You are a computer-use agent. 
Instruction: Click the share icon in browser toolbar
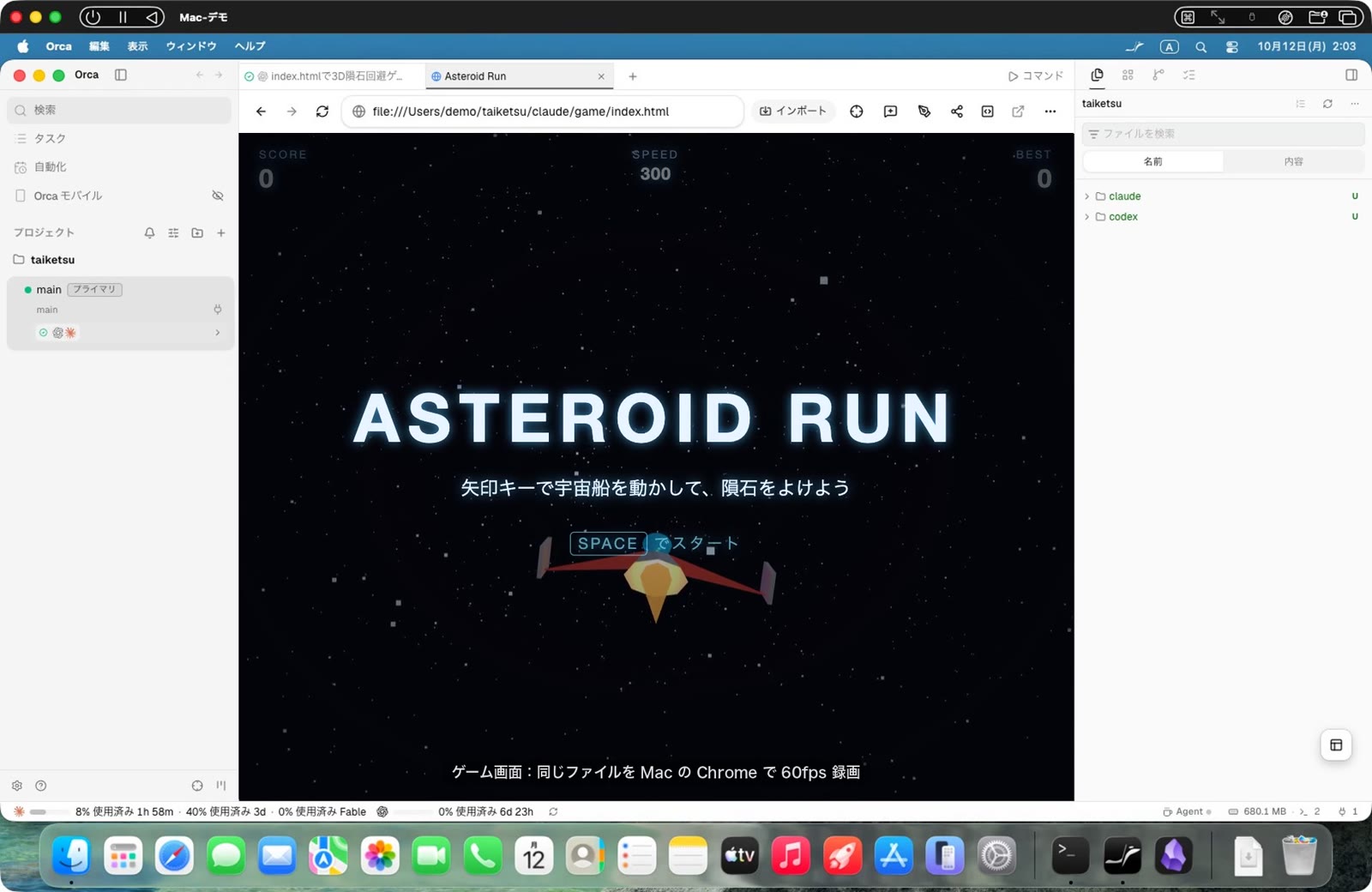click(957, 111)
